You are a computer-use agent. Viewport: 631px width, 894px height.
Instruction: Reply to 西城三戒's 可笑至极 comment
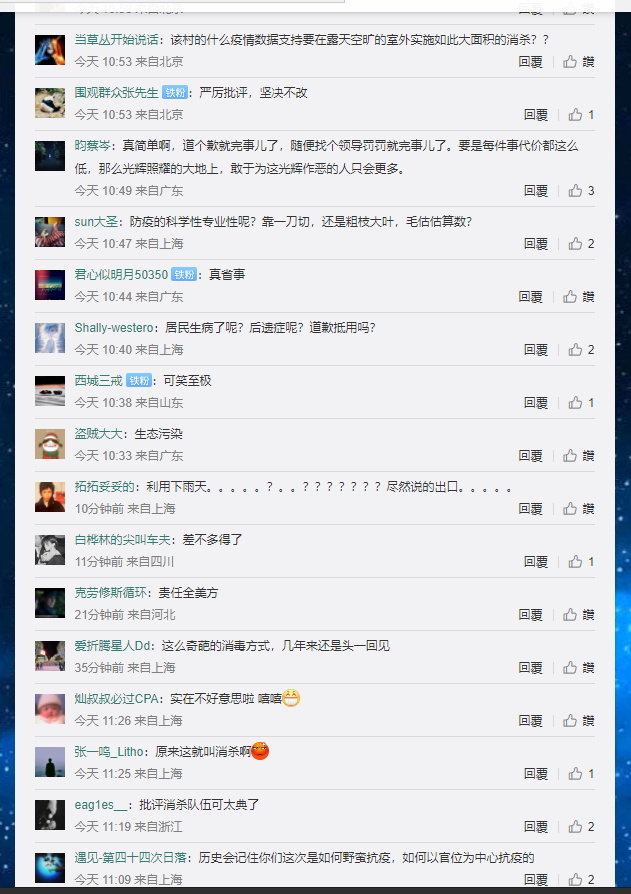pyautogui.click(x=536, y=403)
